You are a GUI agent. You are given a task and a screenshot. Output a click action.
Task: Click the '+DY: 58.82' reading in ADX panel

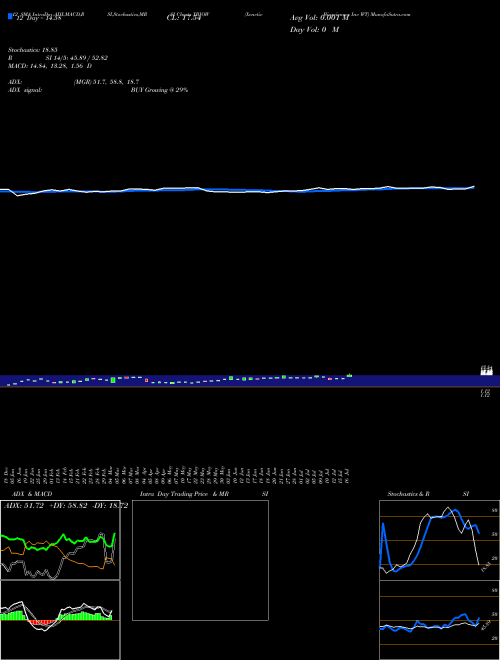(x=68, y=506)
